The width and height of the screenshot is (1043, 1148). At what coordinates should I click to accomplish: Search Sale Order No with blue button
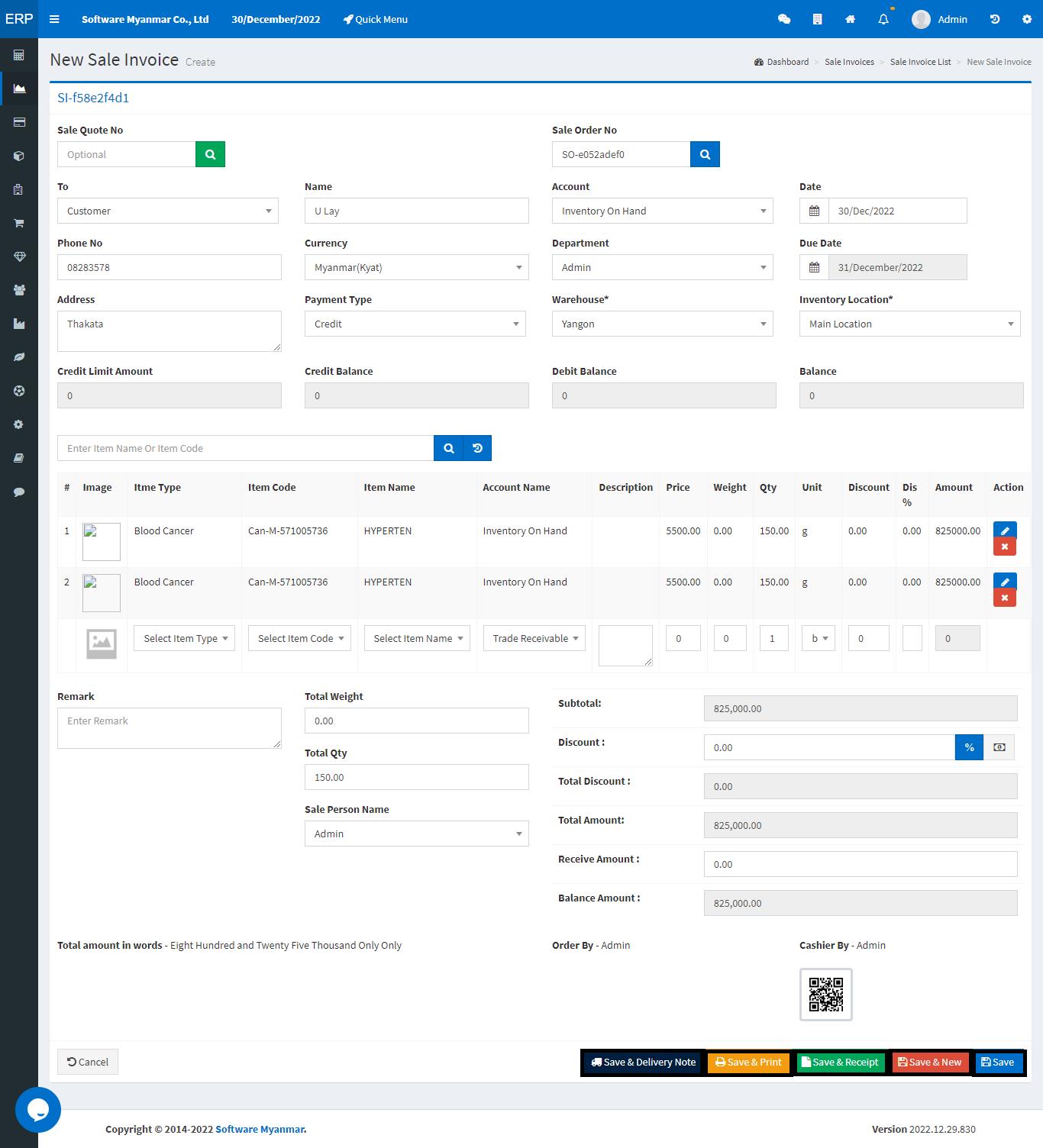click(705, 154)
